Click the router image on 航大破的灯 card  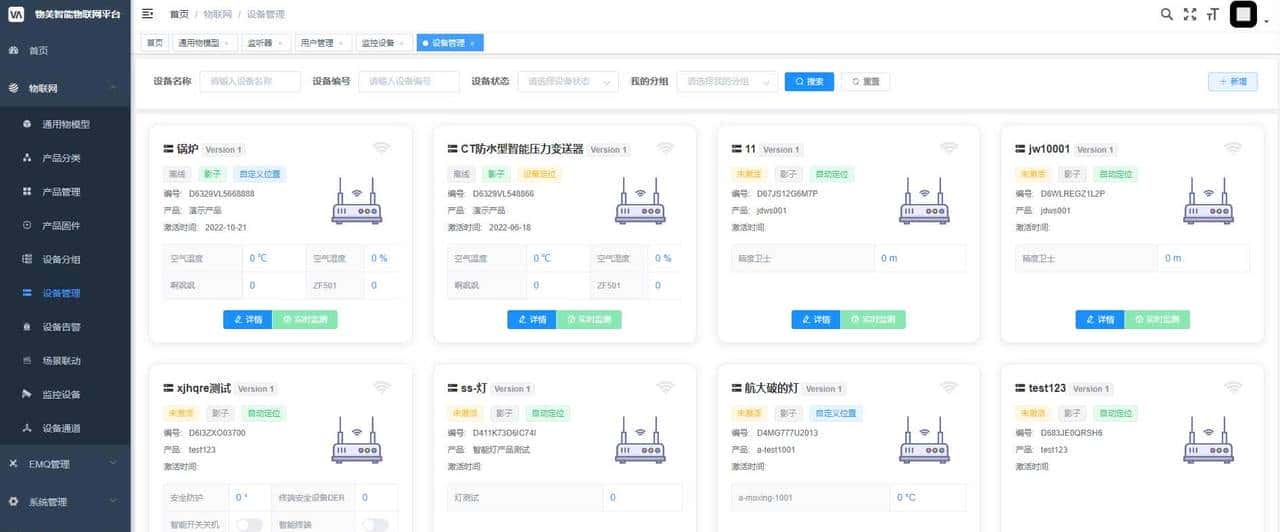(x=925, y=441)
